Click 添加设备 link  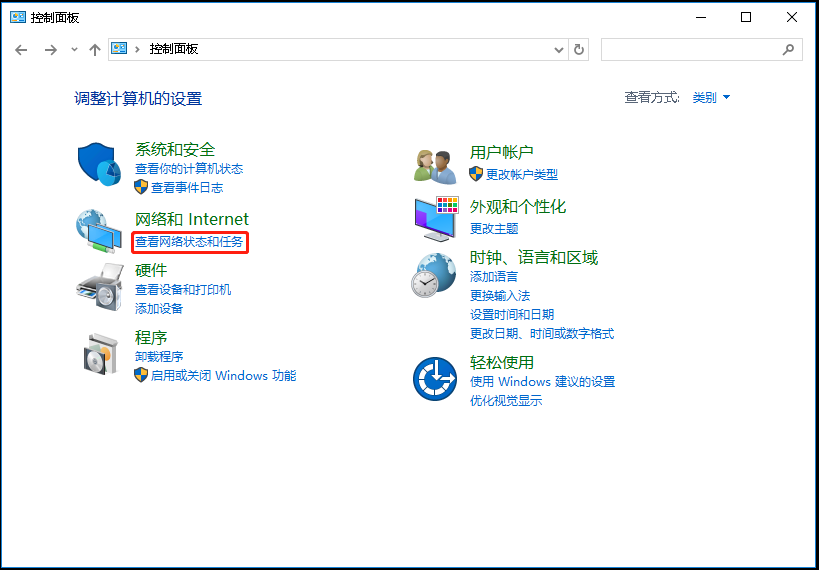159,308
